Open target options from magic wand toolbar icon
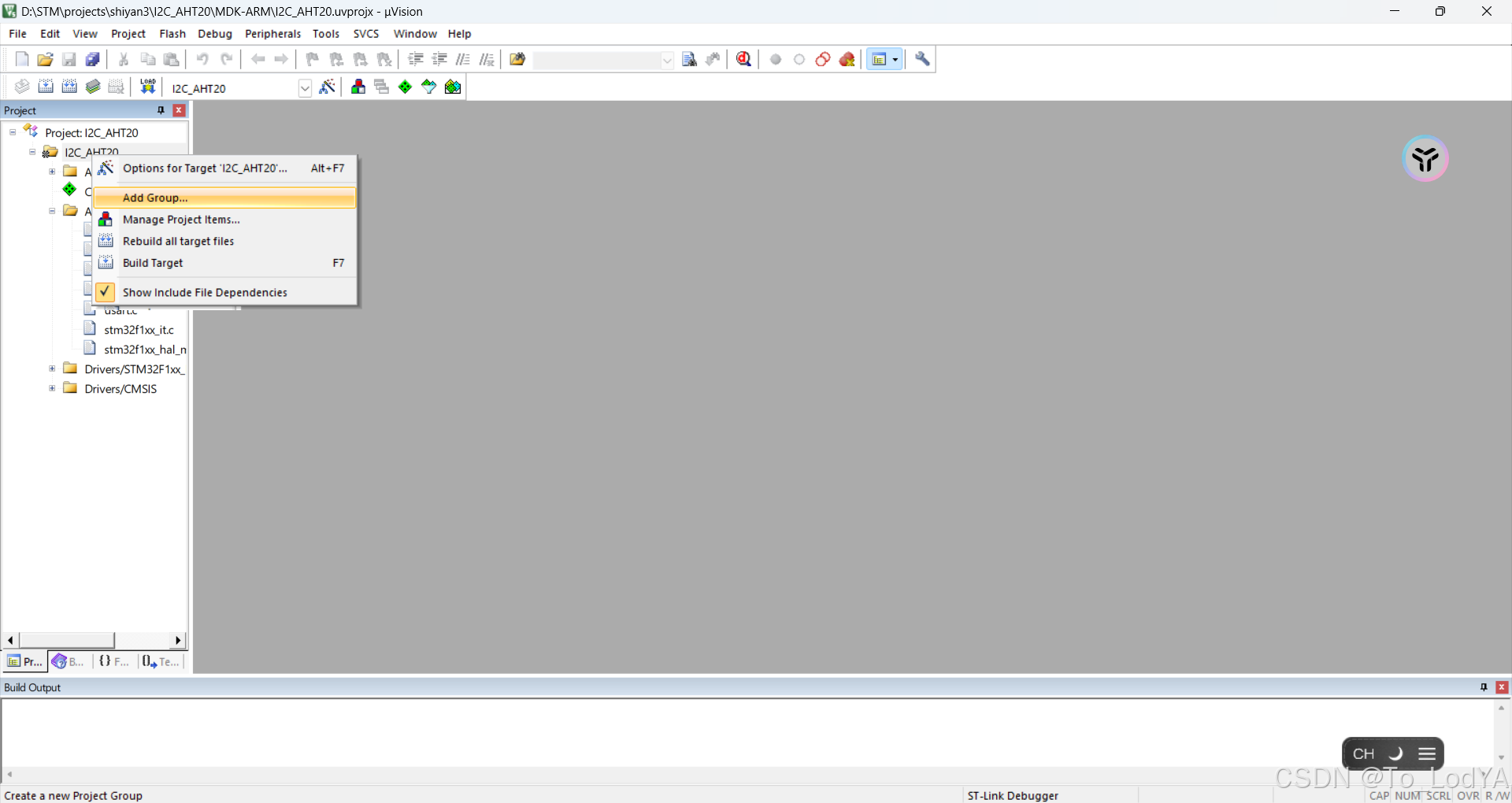 (x=328, y=87)
